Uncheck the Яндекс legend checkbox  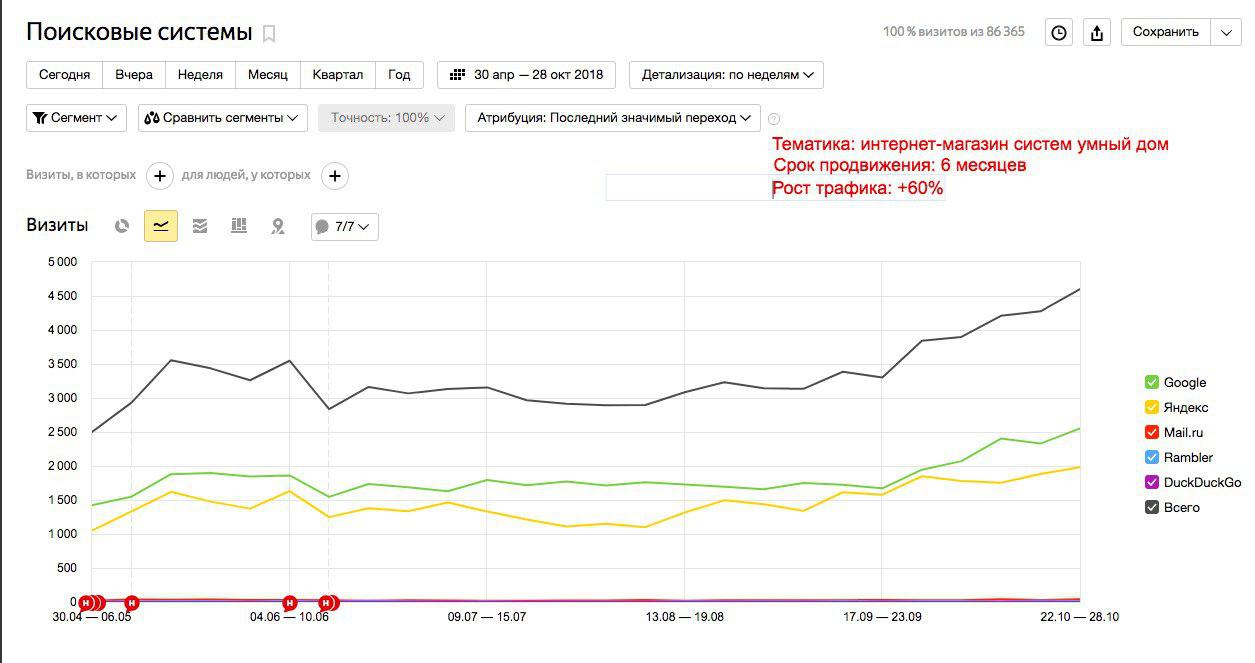pos(1152,407)
